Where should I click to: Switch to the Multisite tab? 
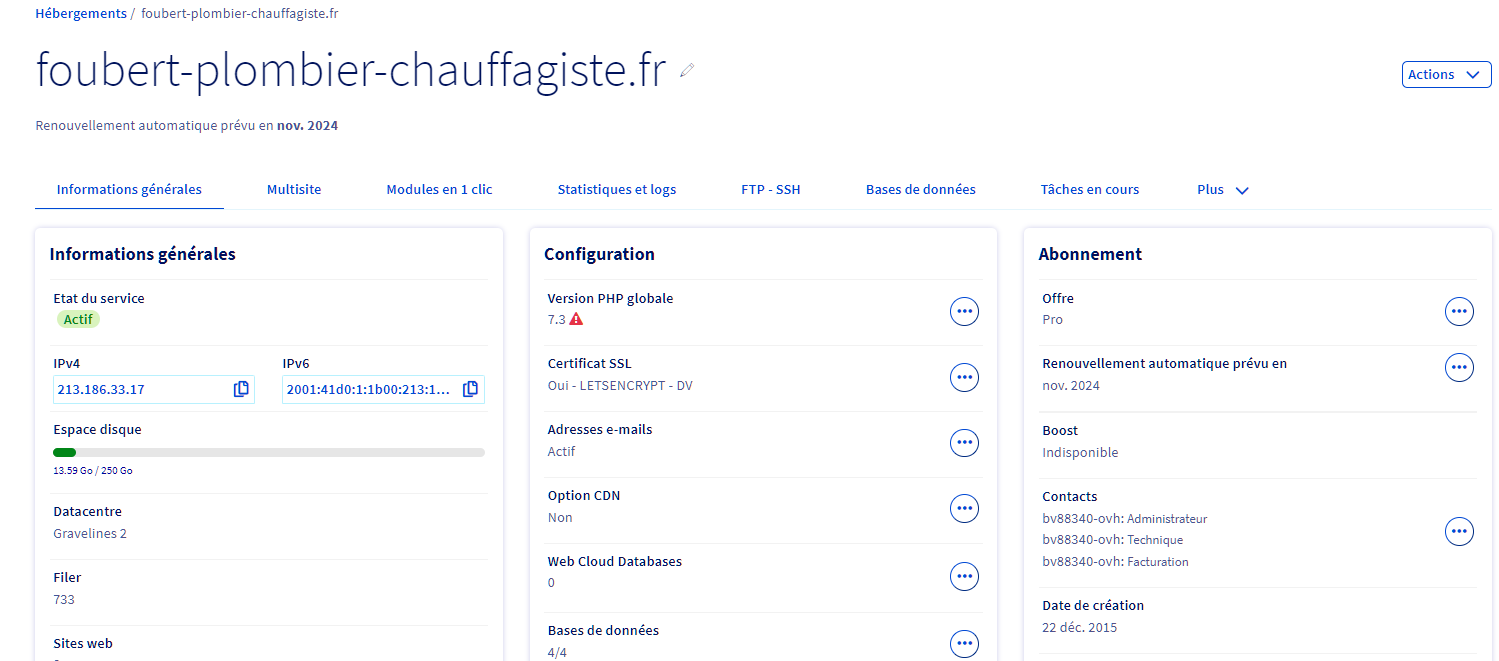(294, 190)
